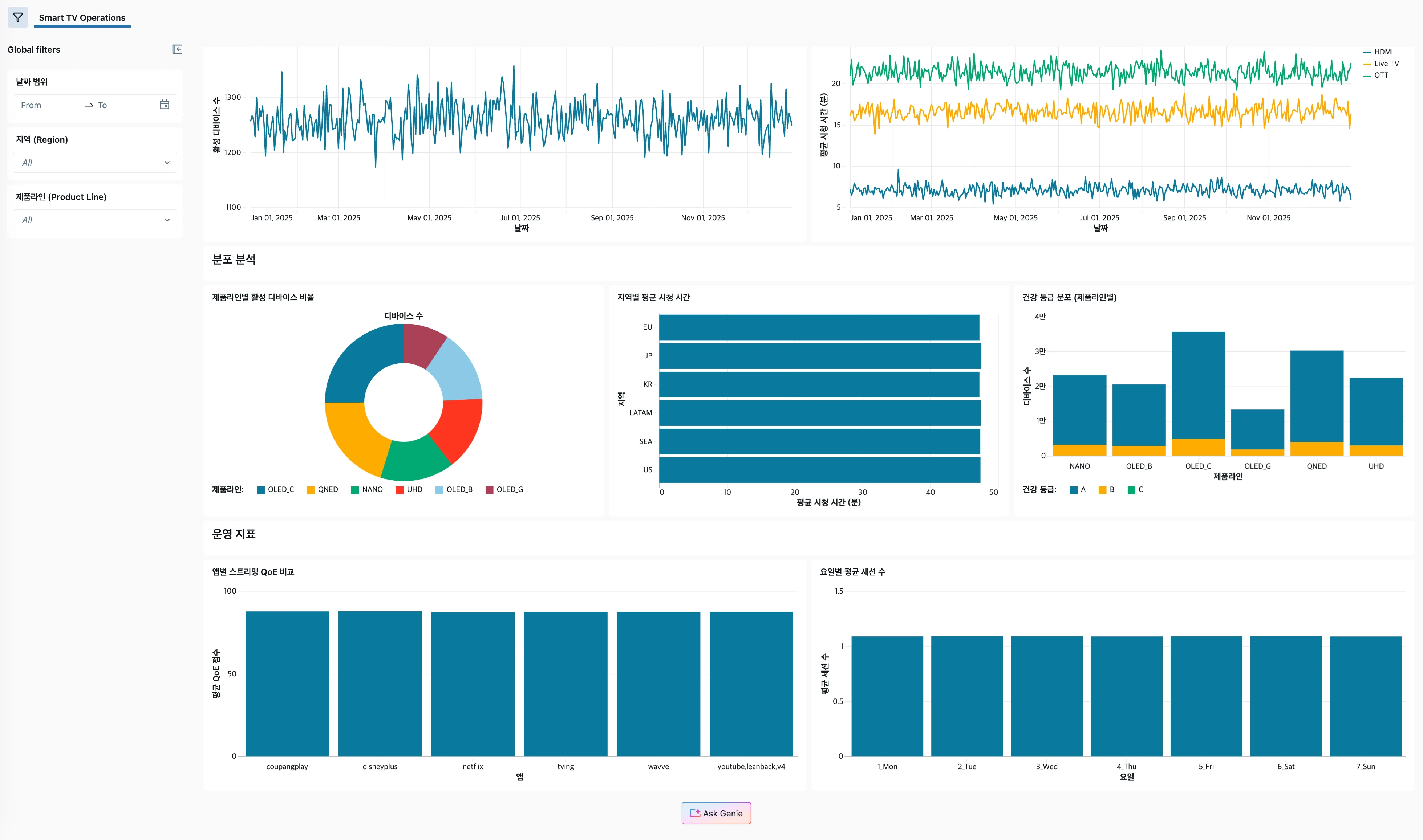1423x840 pixels.
Task: Collapse the Global filters sidebar
Action: click(177, 49)
